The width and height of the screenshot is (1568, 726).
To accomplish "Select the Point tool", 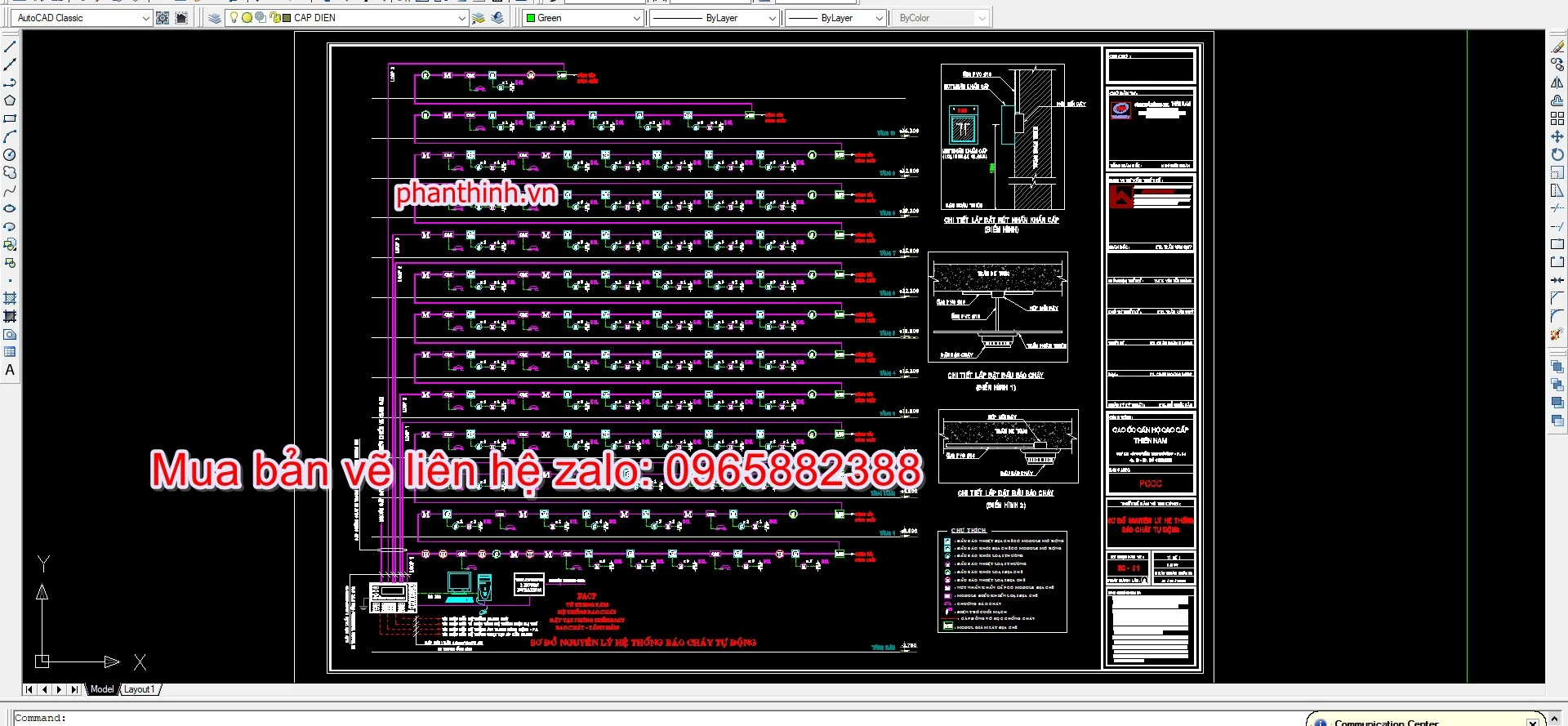I will 10,280.
